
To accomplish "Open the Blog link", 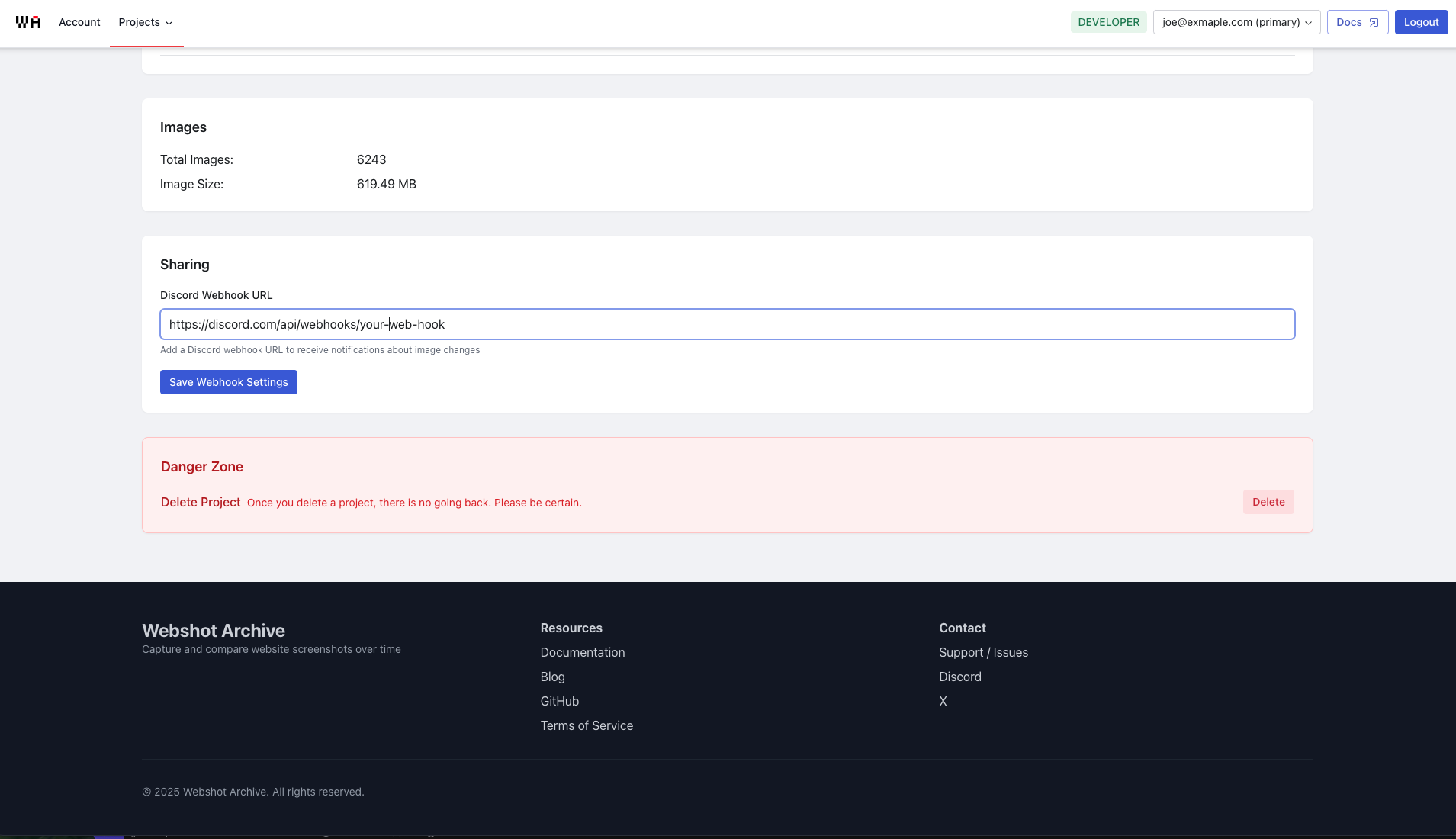I will click(551, 677).
